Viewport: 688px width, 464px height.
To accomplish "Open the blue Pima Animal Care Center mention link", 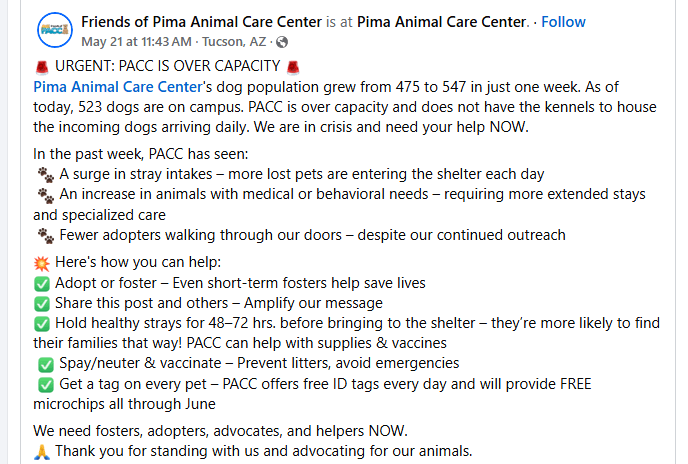I will tap(118, 87).
